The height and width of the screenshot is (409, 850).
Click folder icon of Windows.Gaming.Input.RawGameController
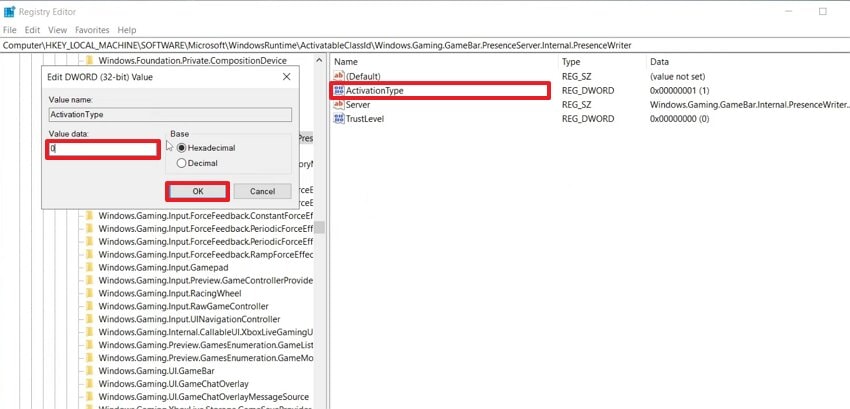pos(89,306)
